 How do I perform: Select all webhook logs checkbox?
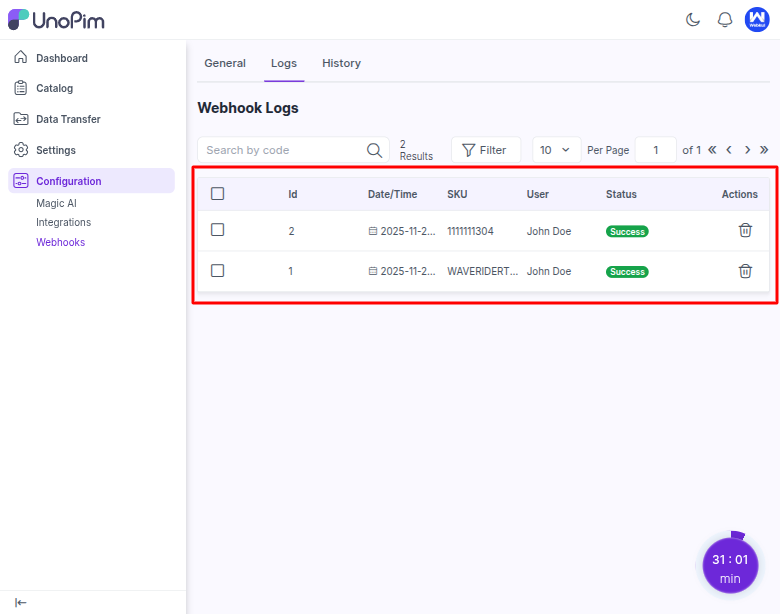pos(217,194)
